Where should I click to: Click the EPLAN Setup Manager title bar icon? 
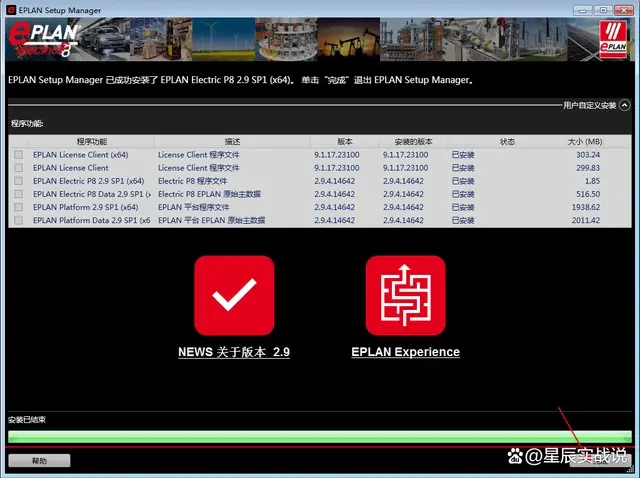coord(11,10)
